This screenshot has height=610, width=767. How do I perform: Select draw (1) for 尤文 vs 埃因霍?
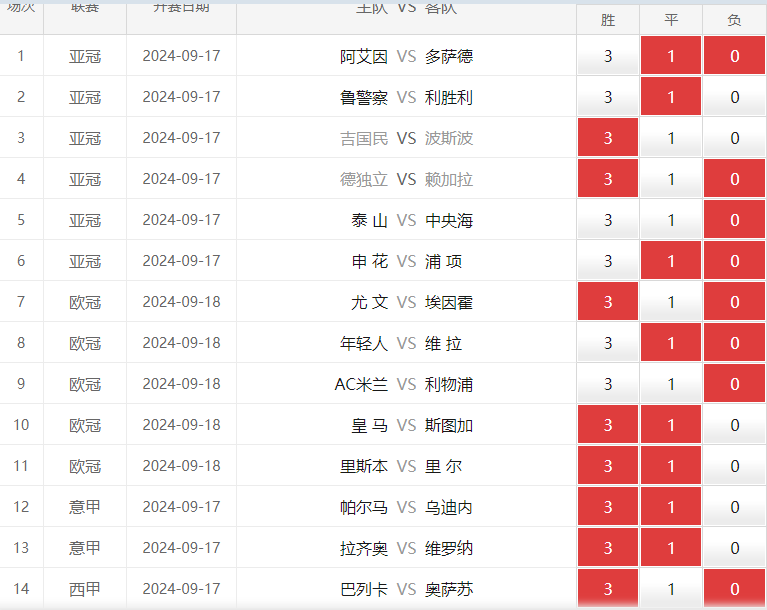click(671, 302)
